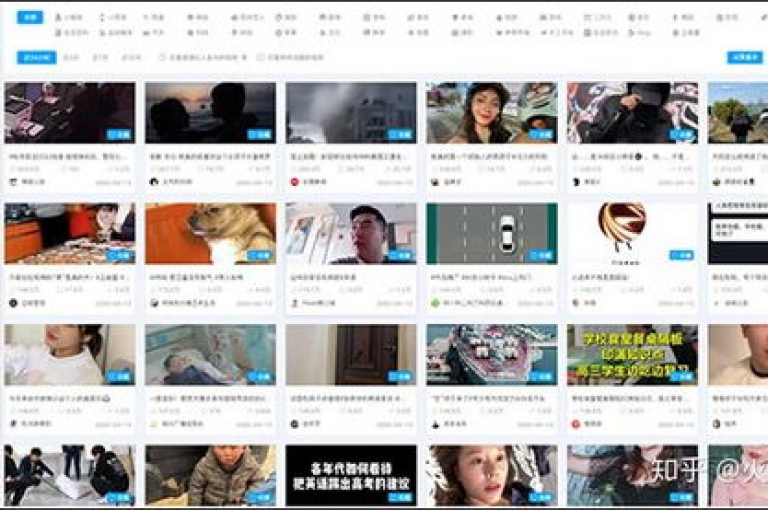Open the woman in white top thumbnail
768x510 pixels.
tap(70, 355)
